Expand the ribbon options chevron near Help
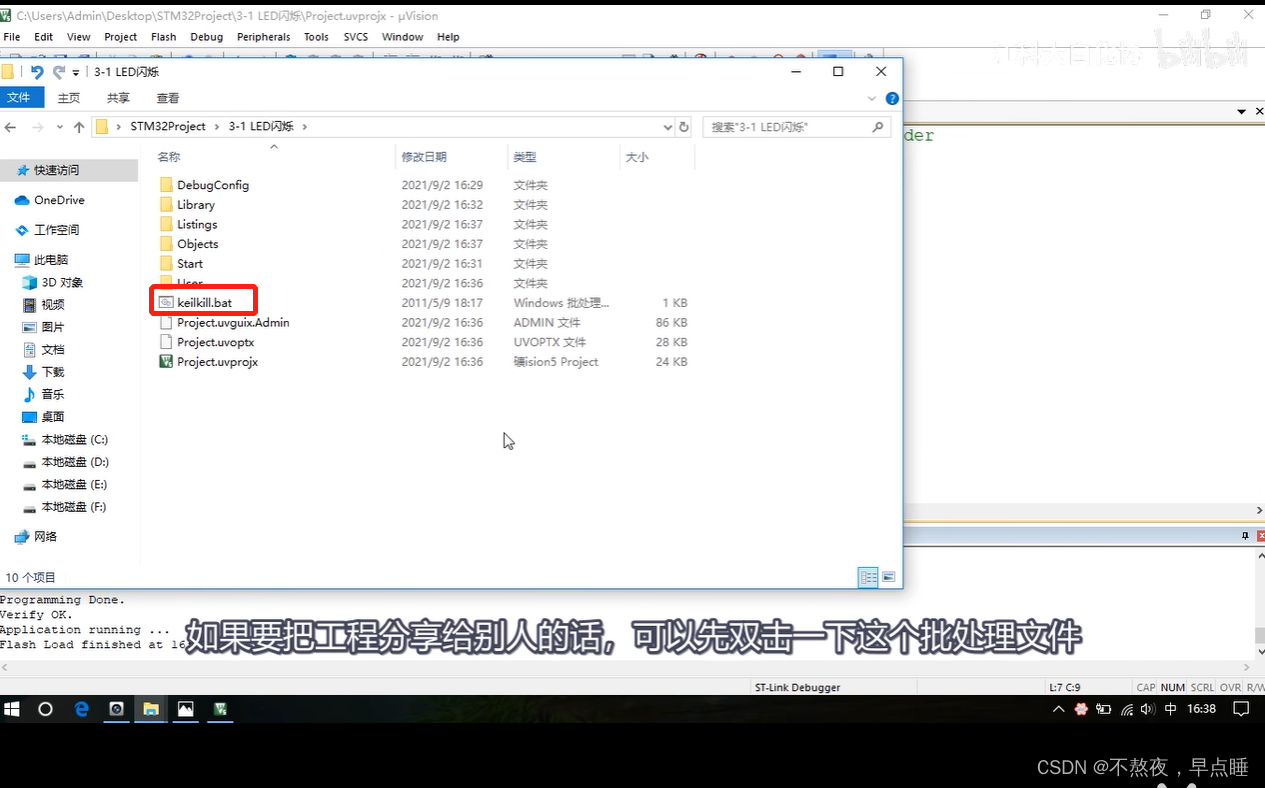 click(872, 98)
